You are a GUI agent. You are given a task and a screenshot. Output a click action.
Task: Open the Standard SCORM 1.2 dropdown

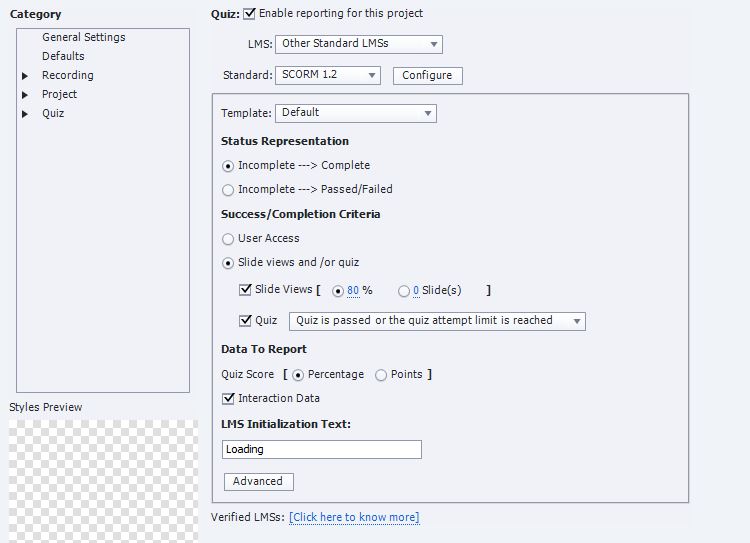pos(327,75)
